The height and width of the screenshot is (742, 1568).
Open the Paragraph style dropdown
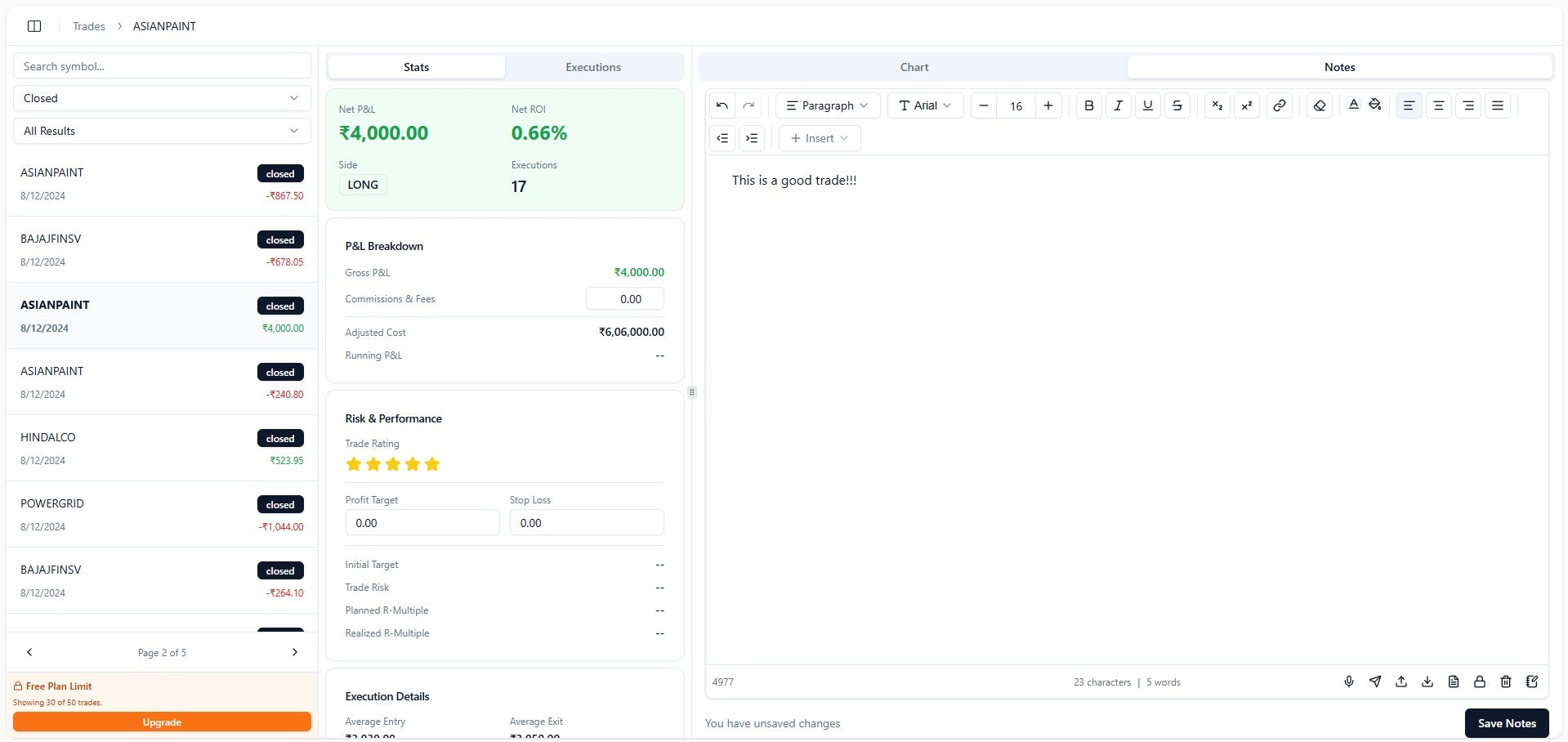coord(827,105)
